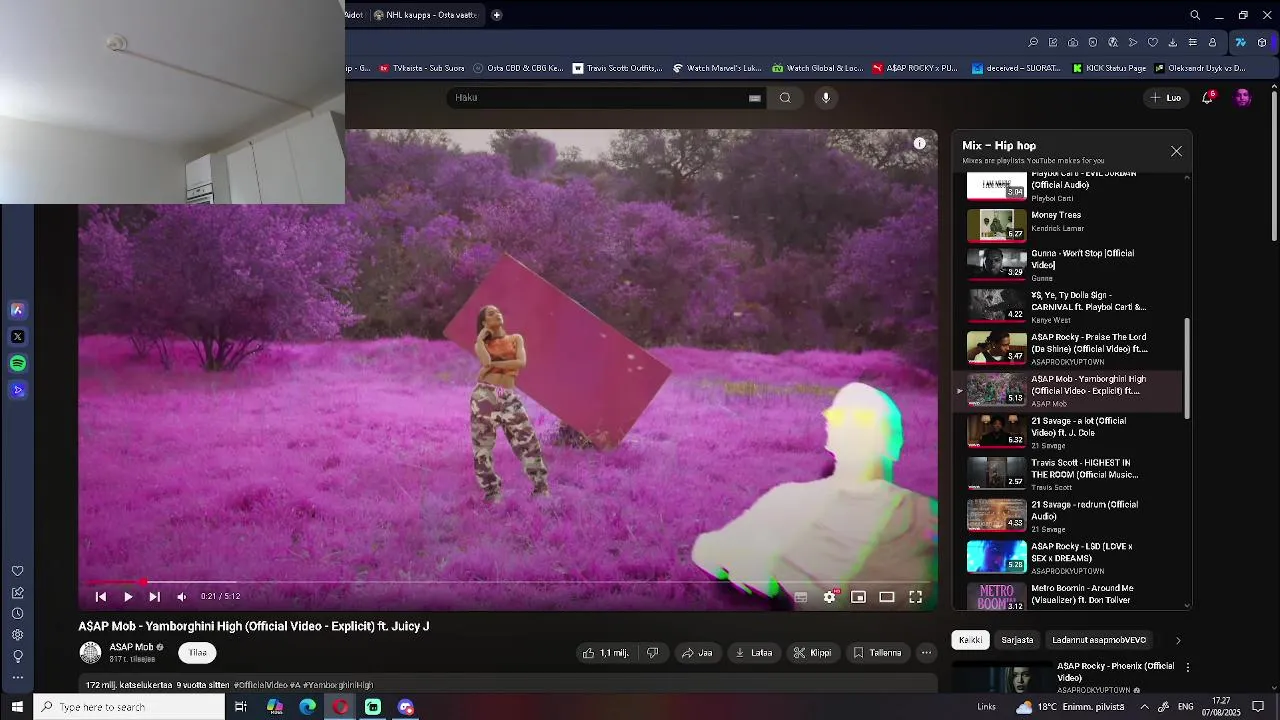Show video info card icon
Screen dimensions: 1280x720
click(x=919, y=144)
